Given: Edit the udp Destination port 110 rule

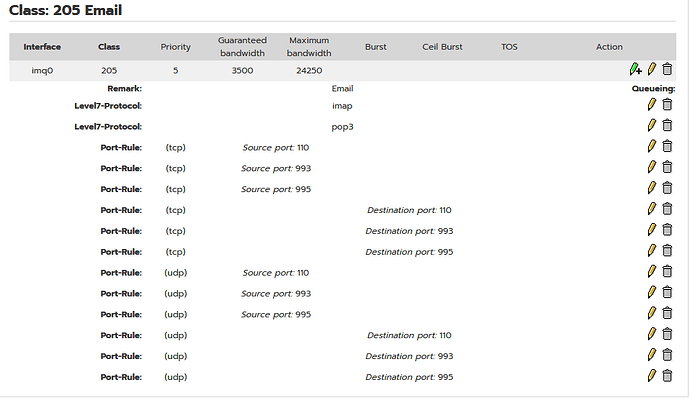Looking at the screenshot, I should (652, 334).
